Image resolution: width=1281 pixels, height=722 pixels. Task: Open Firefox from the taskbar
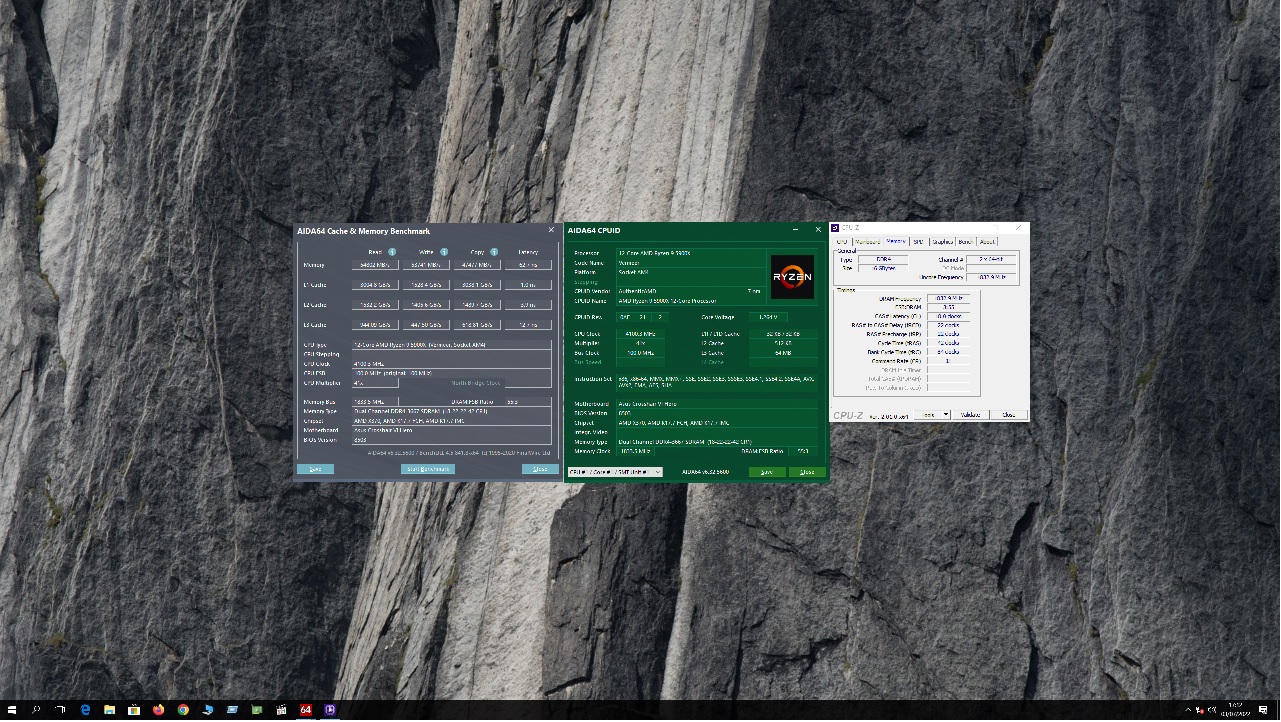158,711
